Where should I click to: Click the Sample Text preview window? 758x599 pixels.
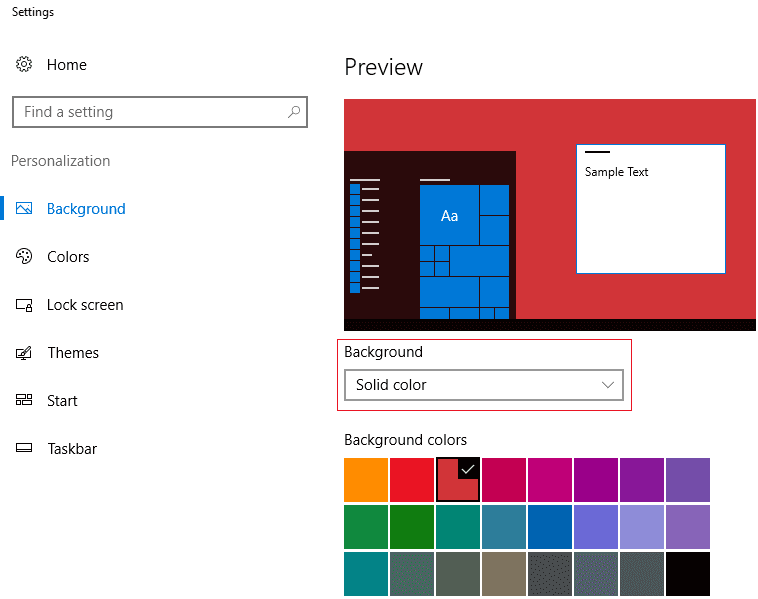pyautogui.click(x=651, y=209)
